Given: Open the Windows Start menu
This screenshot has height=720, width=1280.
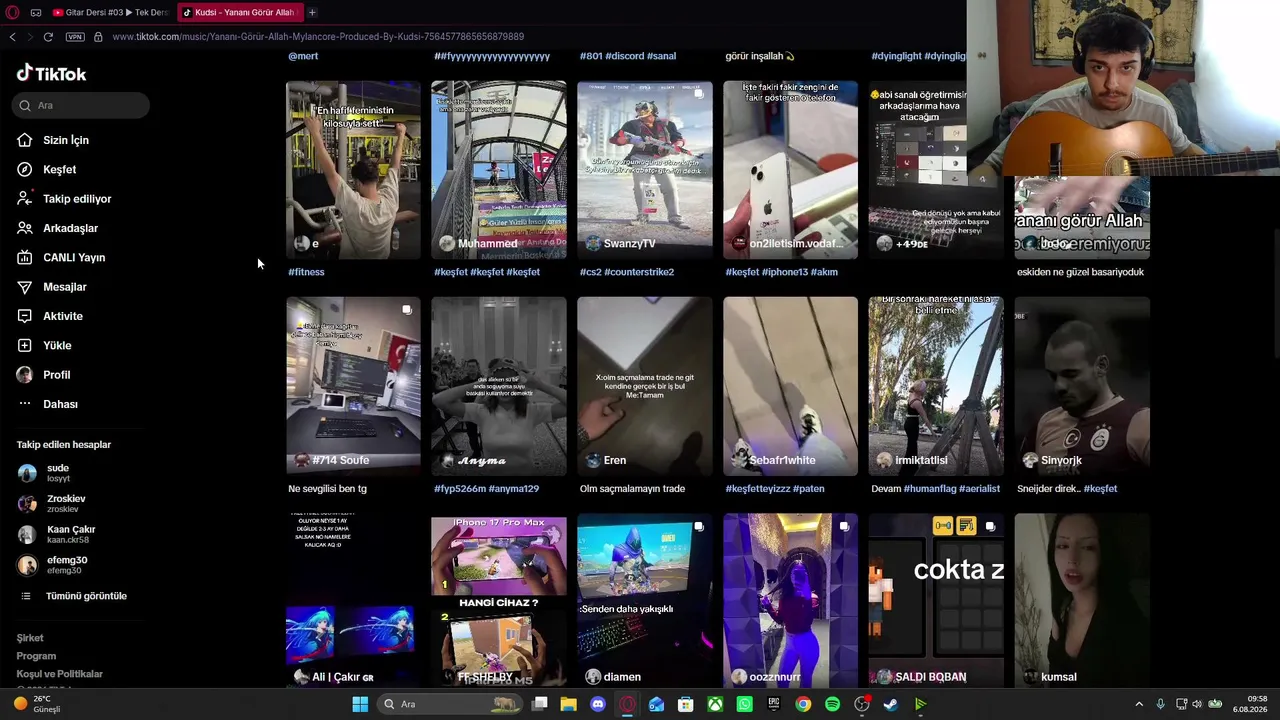Looking at the screenshot, I should (x=360, y=704).
